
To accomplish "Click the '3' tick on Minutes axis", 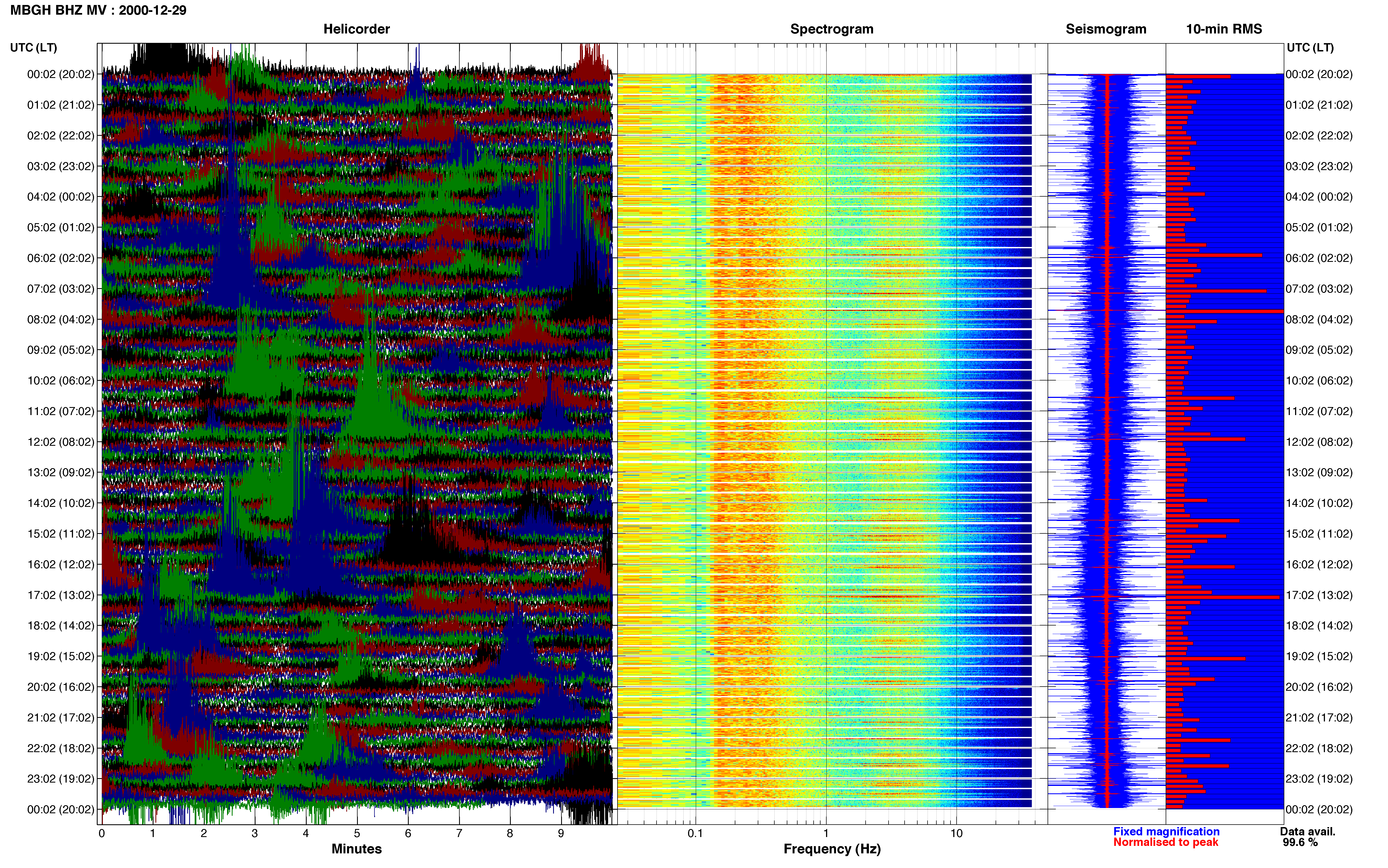I will (x=255, y=833).
